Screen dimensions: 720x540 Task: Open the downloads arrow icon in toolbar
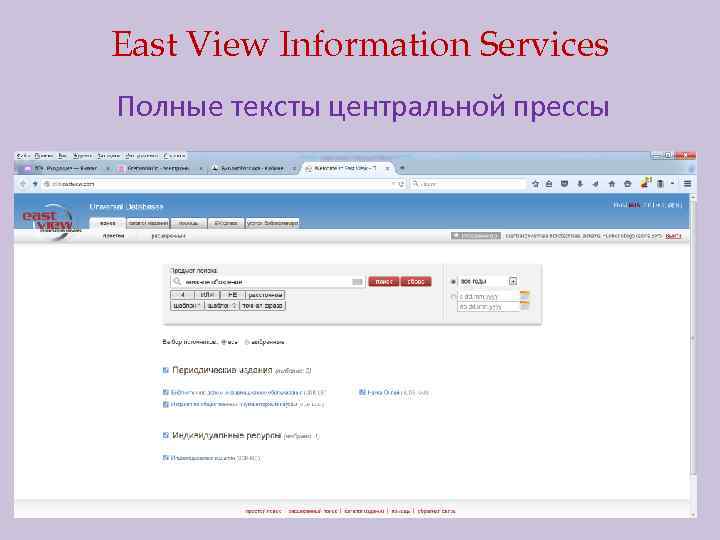tap(580, 184)
